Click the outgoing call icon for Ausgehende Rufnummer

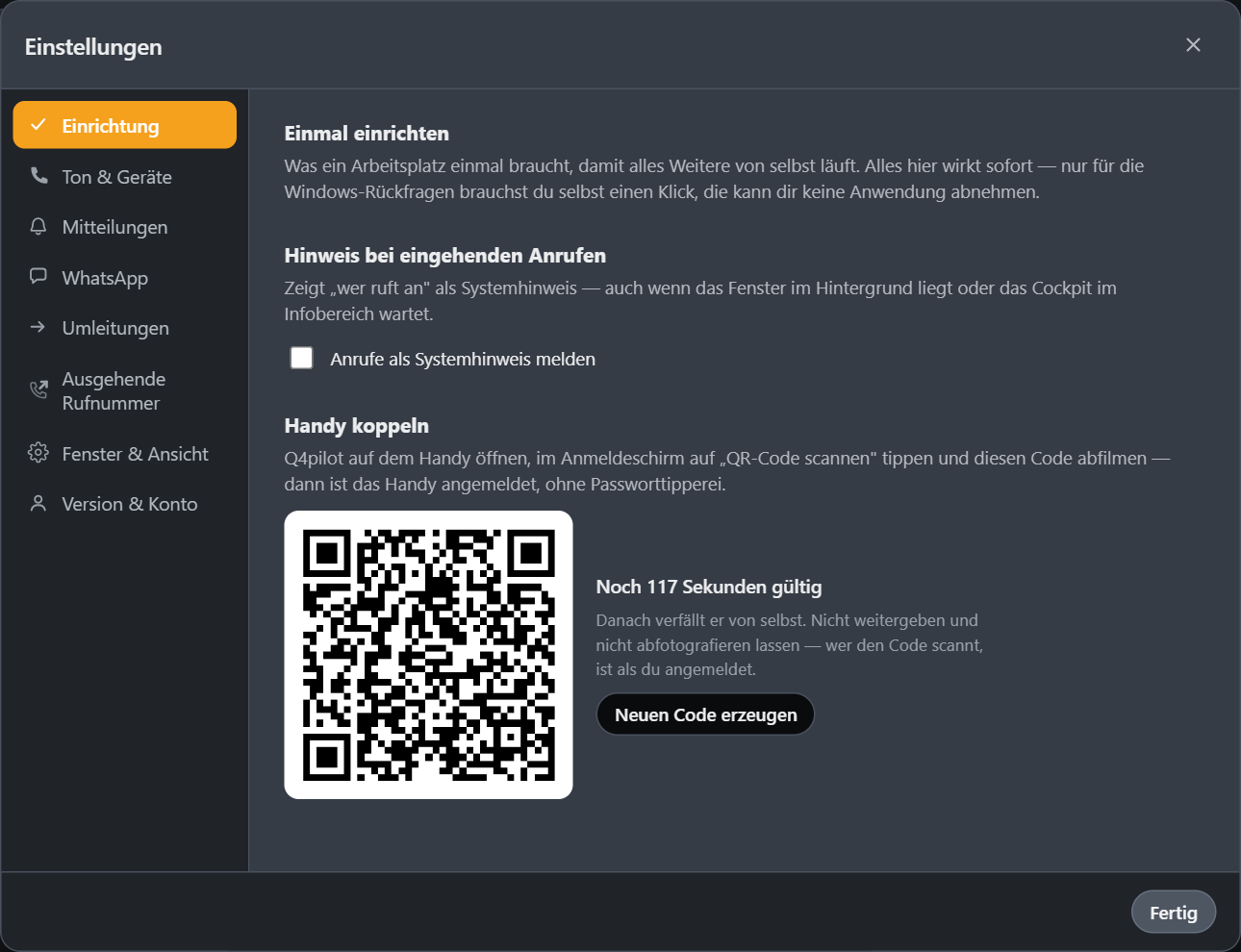click(x=38, y=389)
